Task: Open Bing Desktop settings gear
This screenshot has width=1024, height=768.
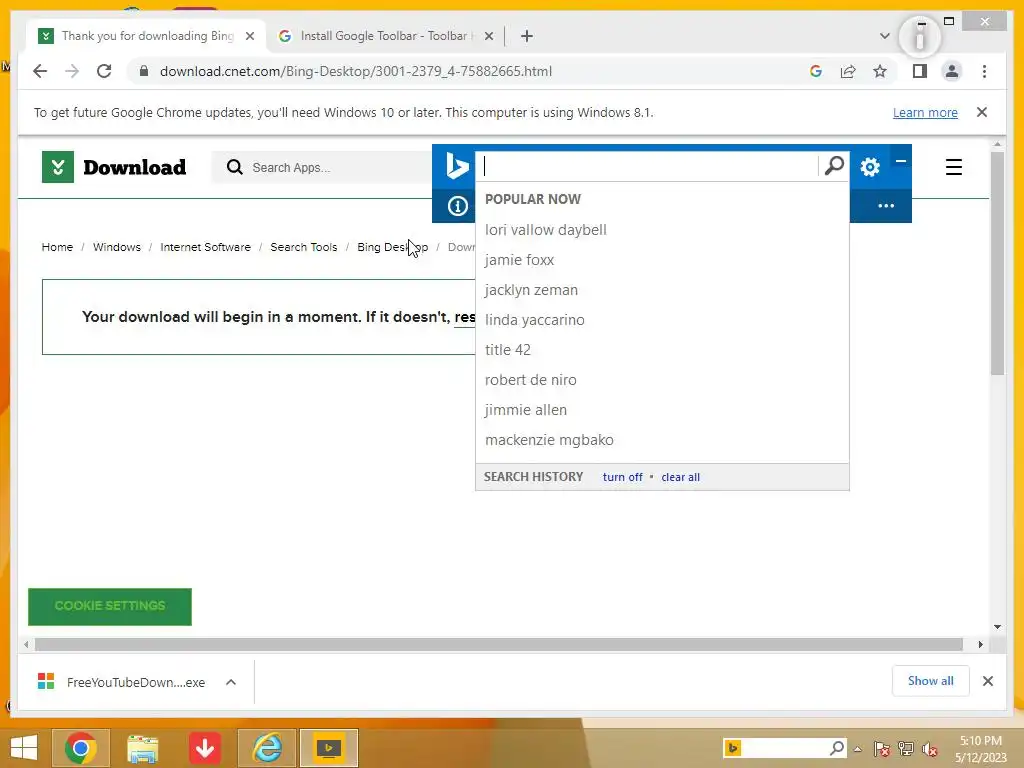Action: click(x=870, y=167)
